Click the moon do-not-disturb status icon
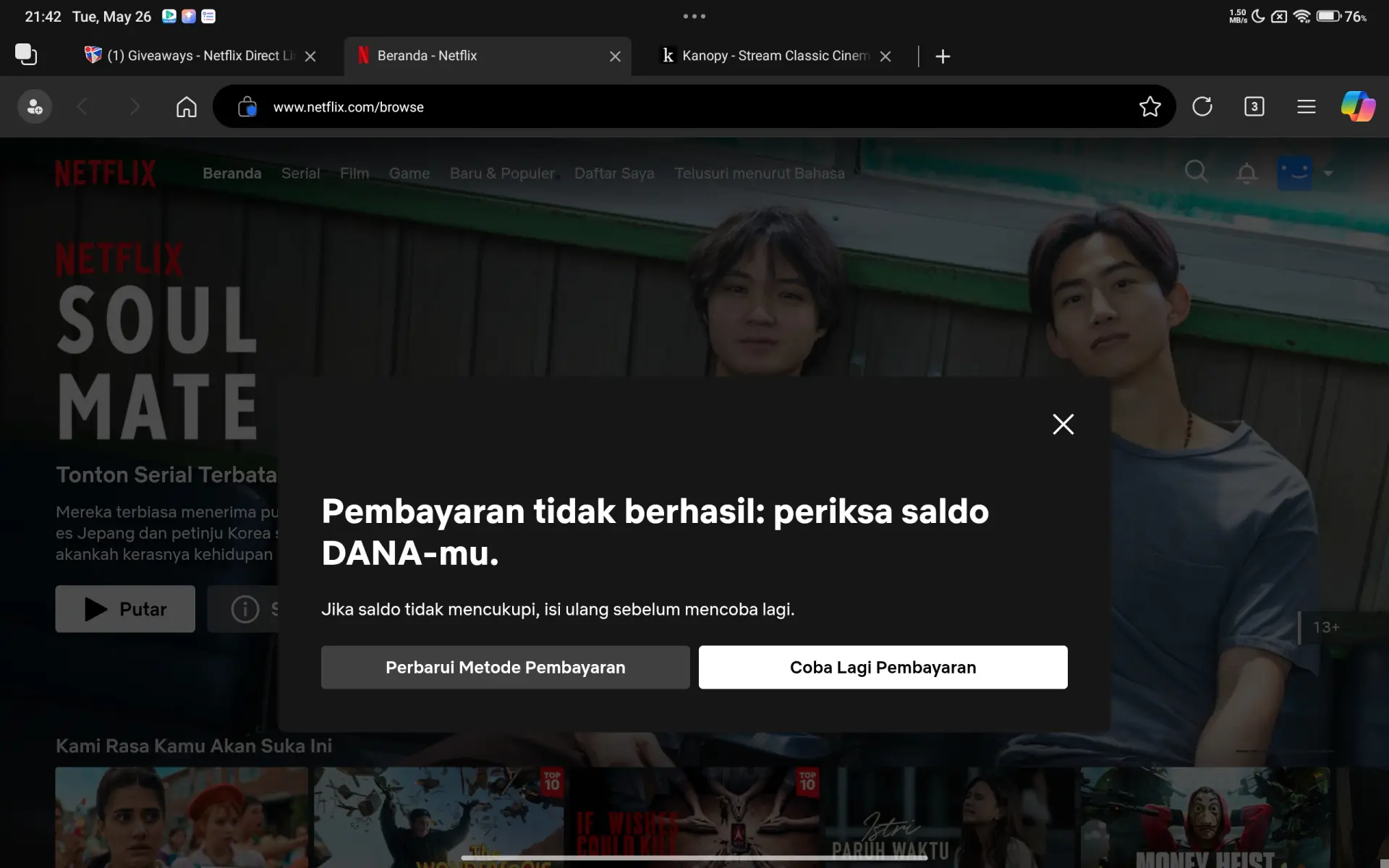Screen dimensions: 1389x868 click(x=1258, y=16)
